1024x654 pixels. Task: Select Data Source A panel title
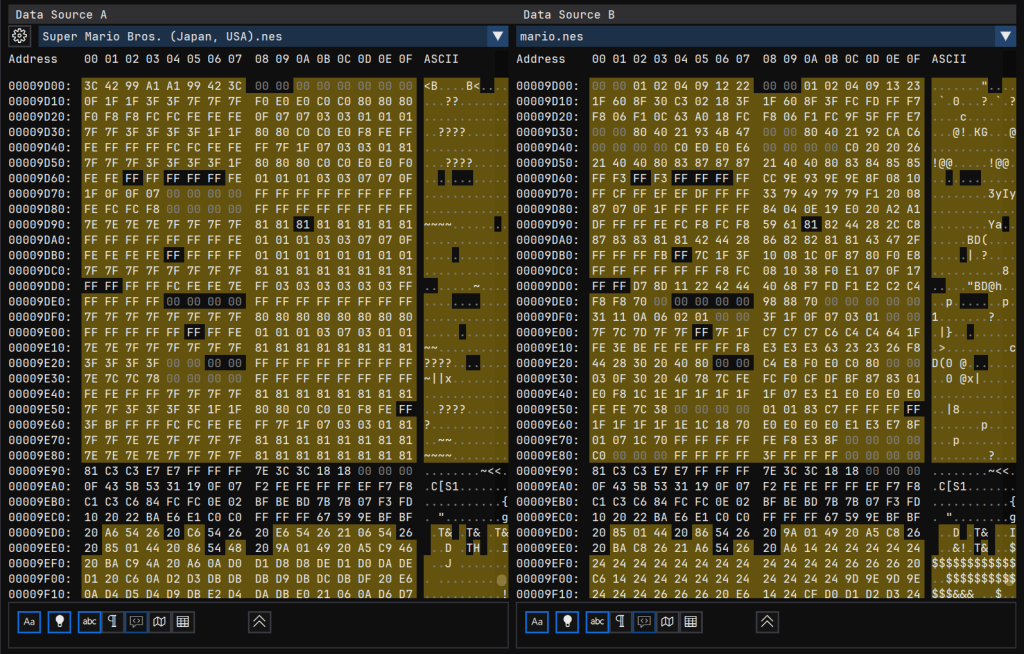pos(61,14)
